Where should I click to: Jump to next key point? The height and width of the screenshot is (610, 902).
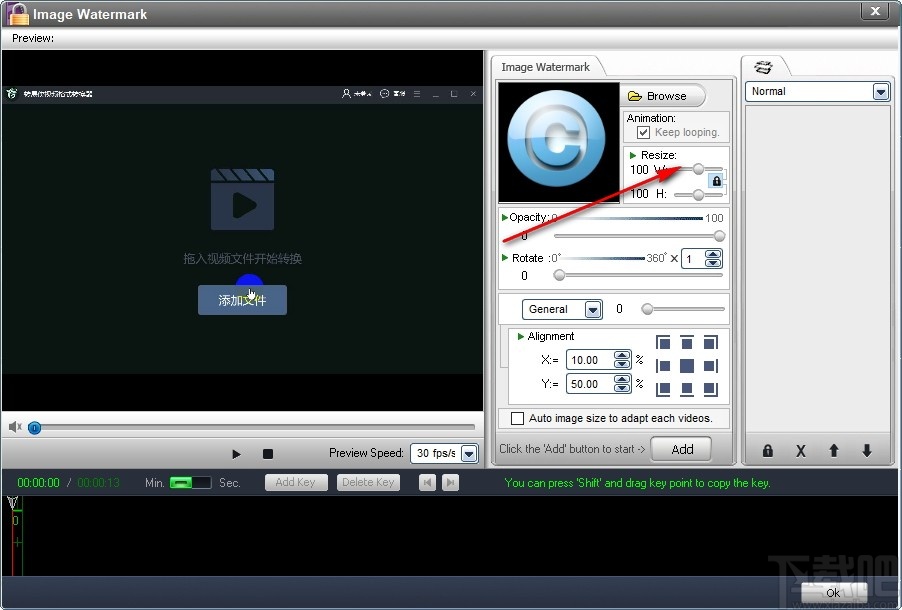pyautogui.click(x=450, y=482)
